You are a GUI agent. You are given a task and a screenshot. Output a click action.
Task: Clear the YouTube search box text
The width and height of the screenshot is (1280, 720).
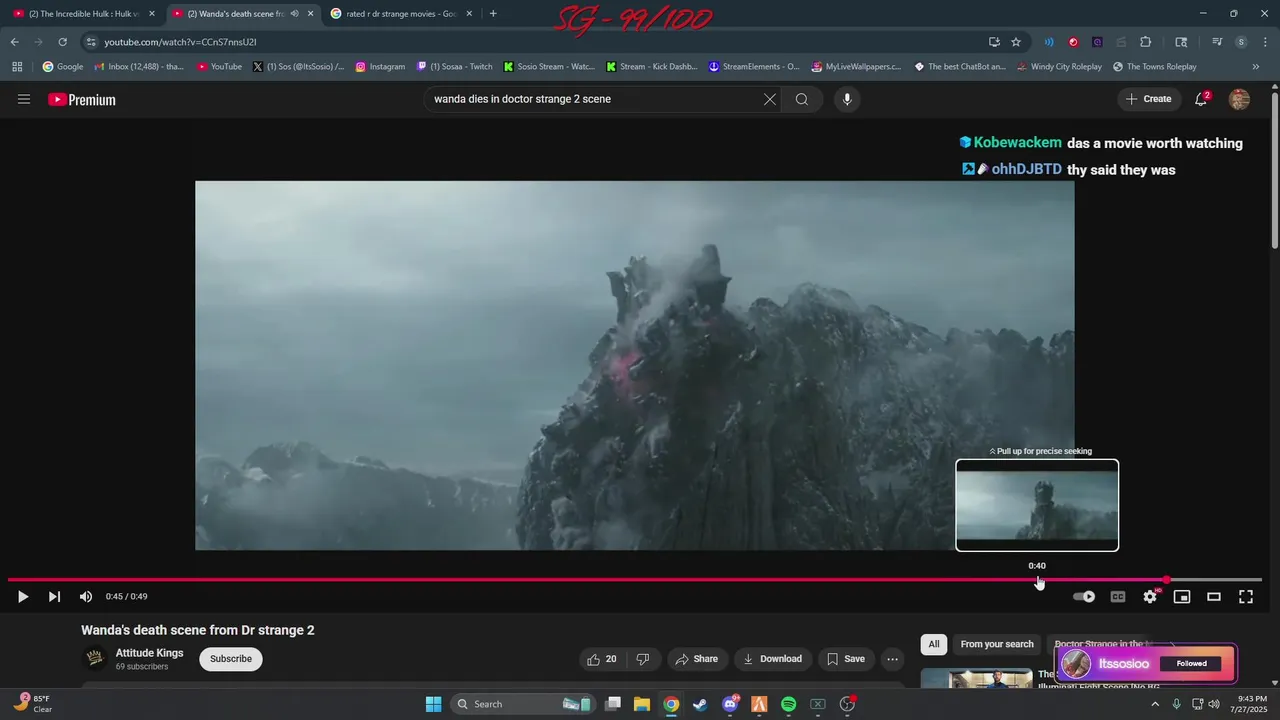770,99
